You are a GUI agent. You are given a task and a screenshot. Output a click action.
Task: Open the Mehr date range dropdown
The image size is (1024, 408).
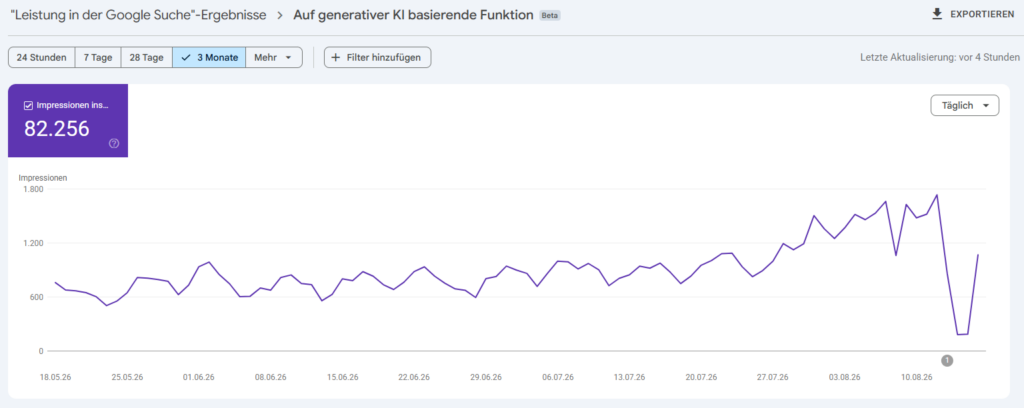click(x=274, y=57)
